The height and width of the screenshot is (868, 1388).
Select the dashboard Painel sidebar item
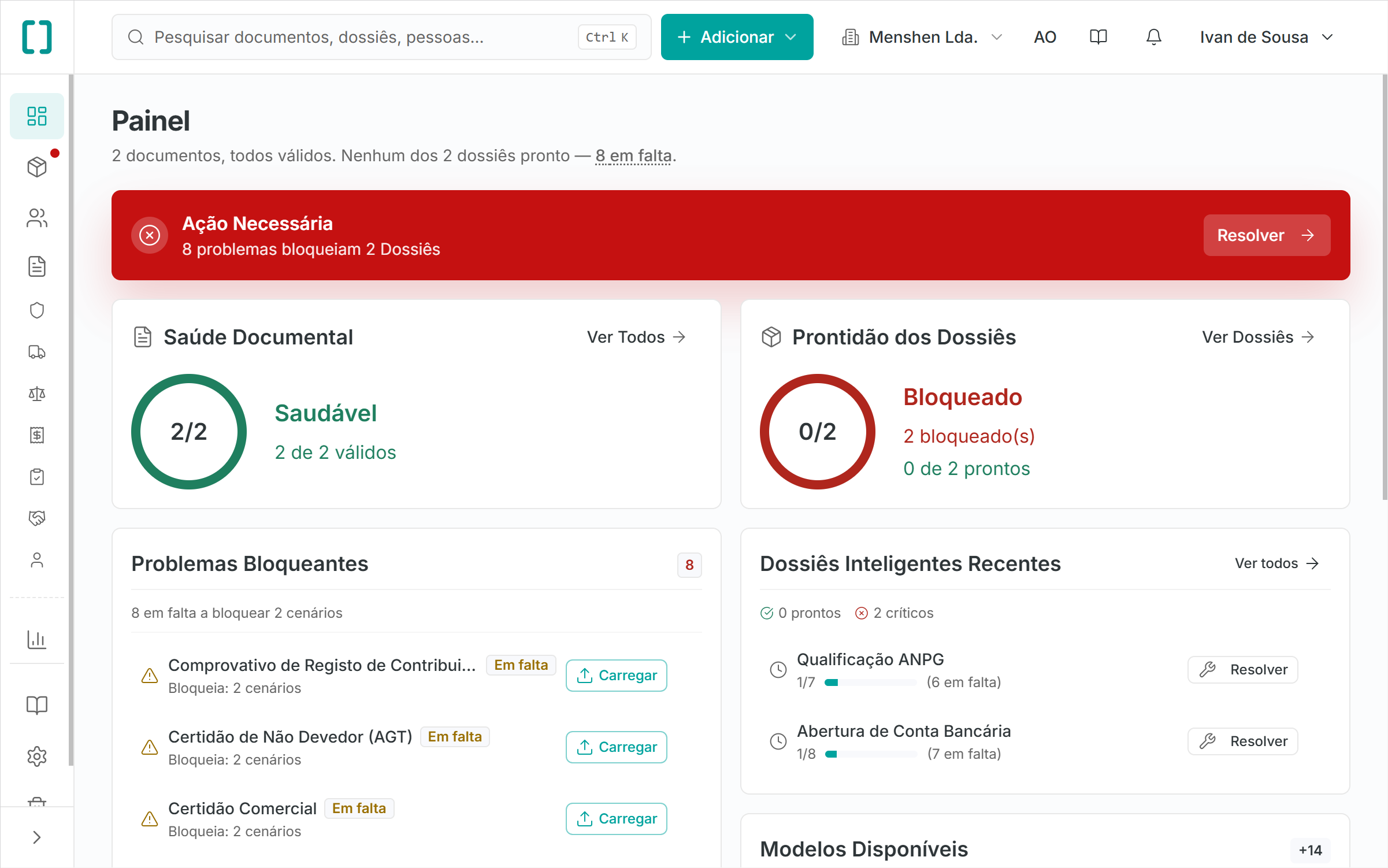point(37,116)
